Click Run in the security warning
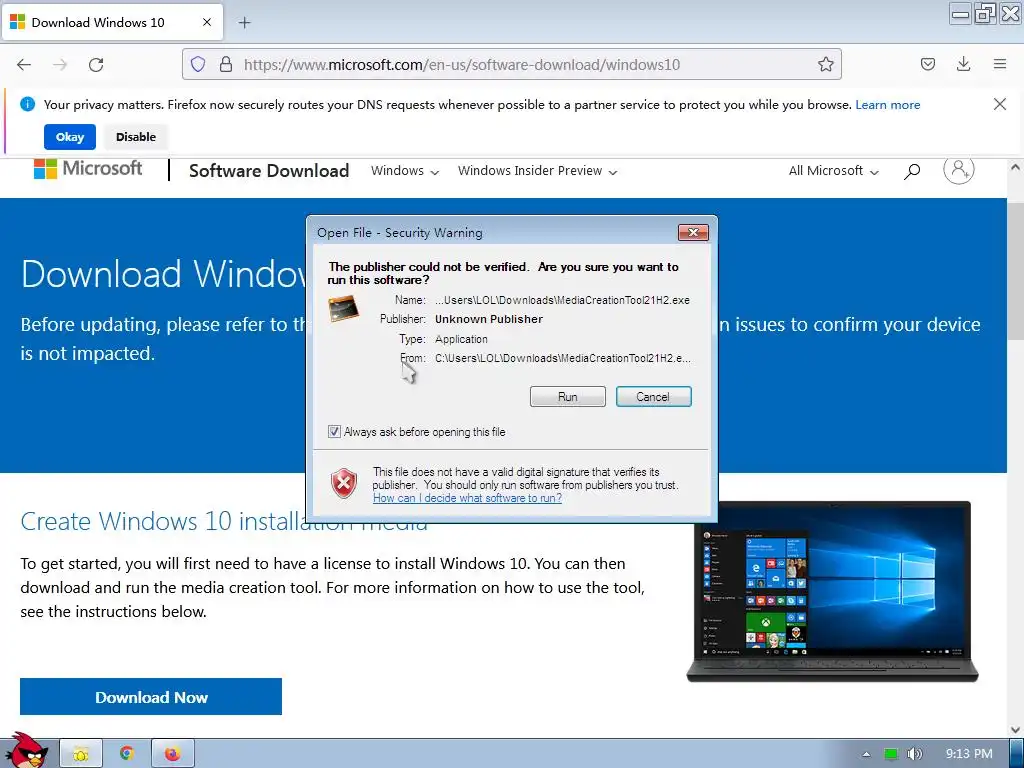 pyautogui.click(x=568, y=396)
